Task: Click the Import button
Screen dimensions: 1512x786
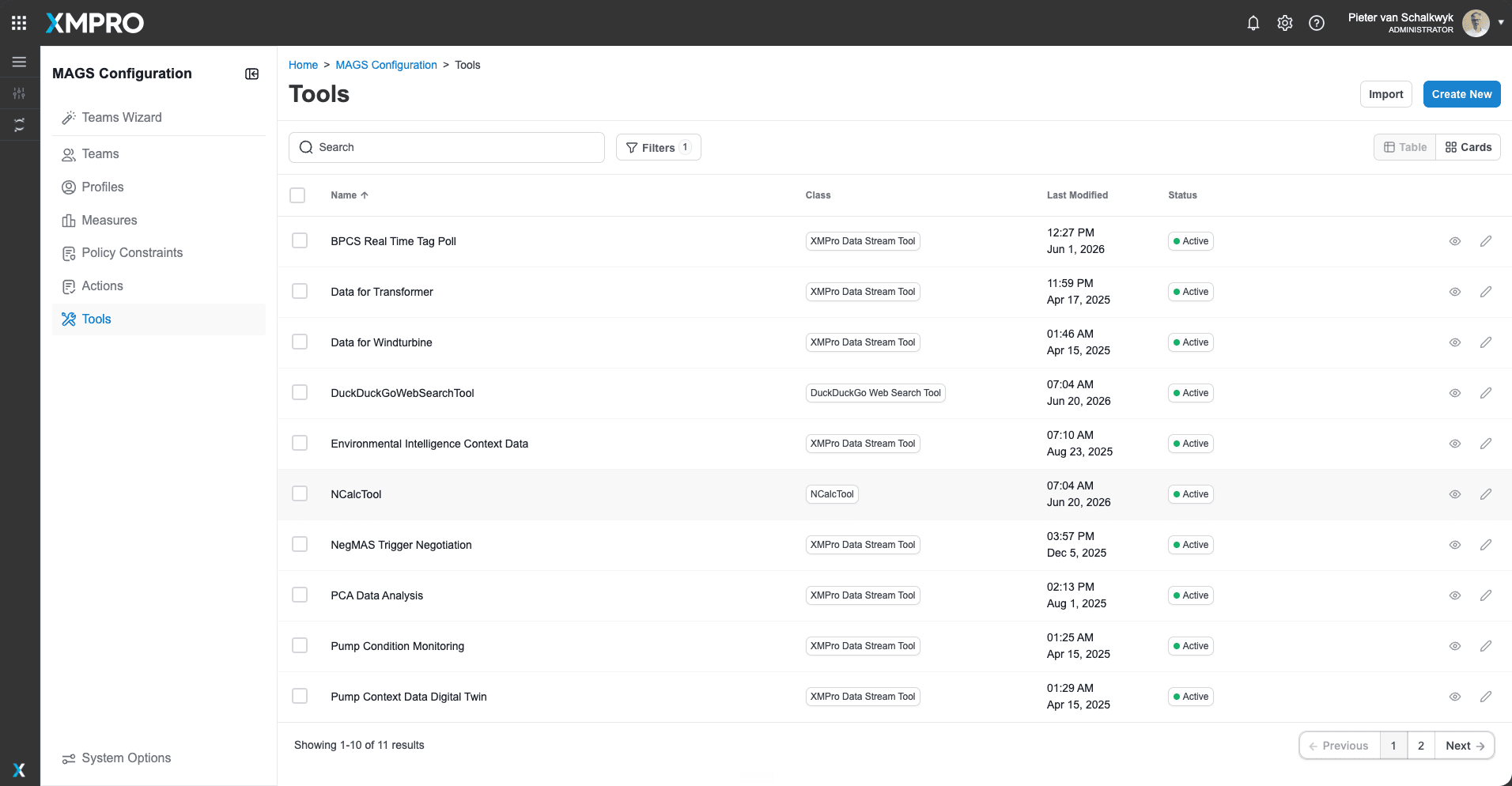Action: pyautogui.click(x=1385, y=94)
